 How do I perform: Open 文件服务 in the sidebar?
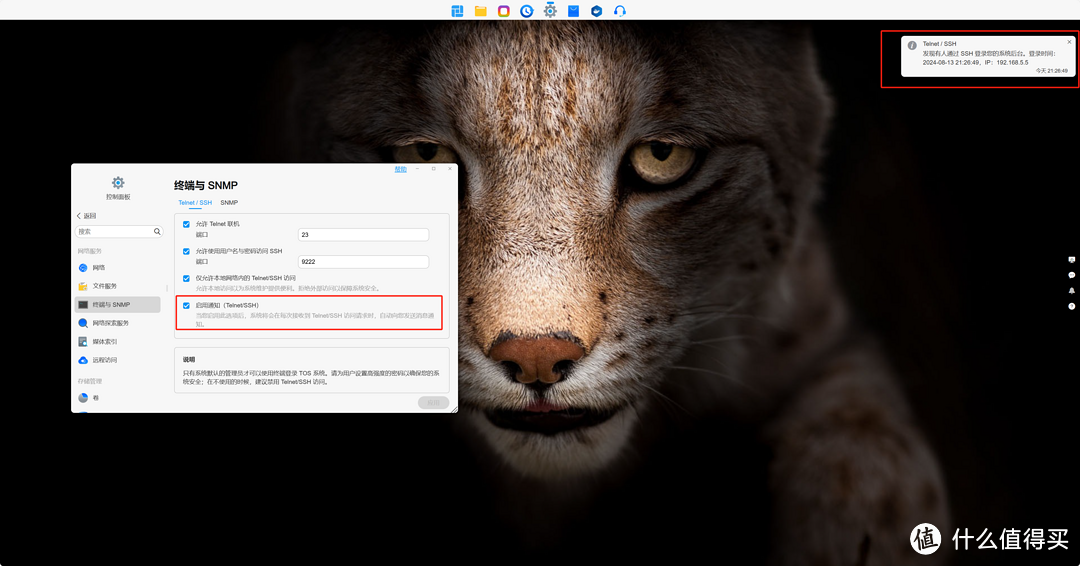[x=104, y=286]
